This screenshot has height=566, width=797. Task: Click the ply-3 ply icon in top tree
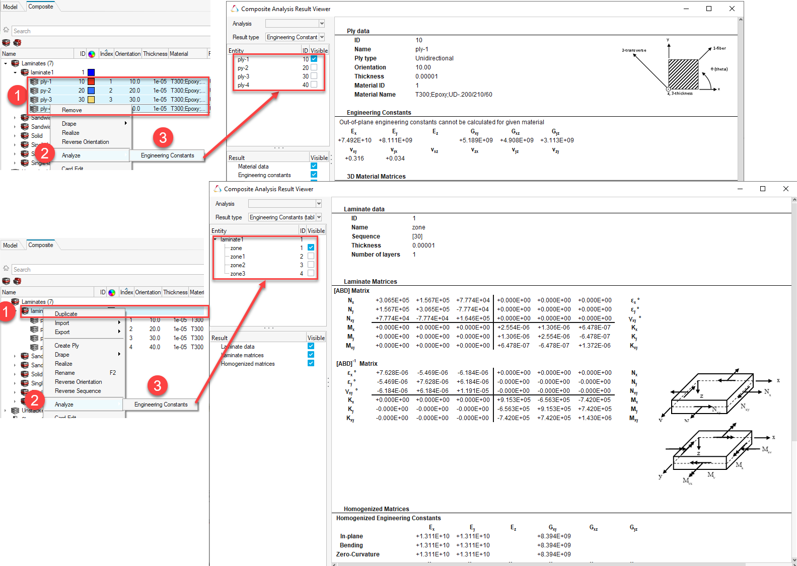(x=34, y=100)
